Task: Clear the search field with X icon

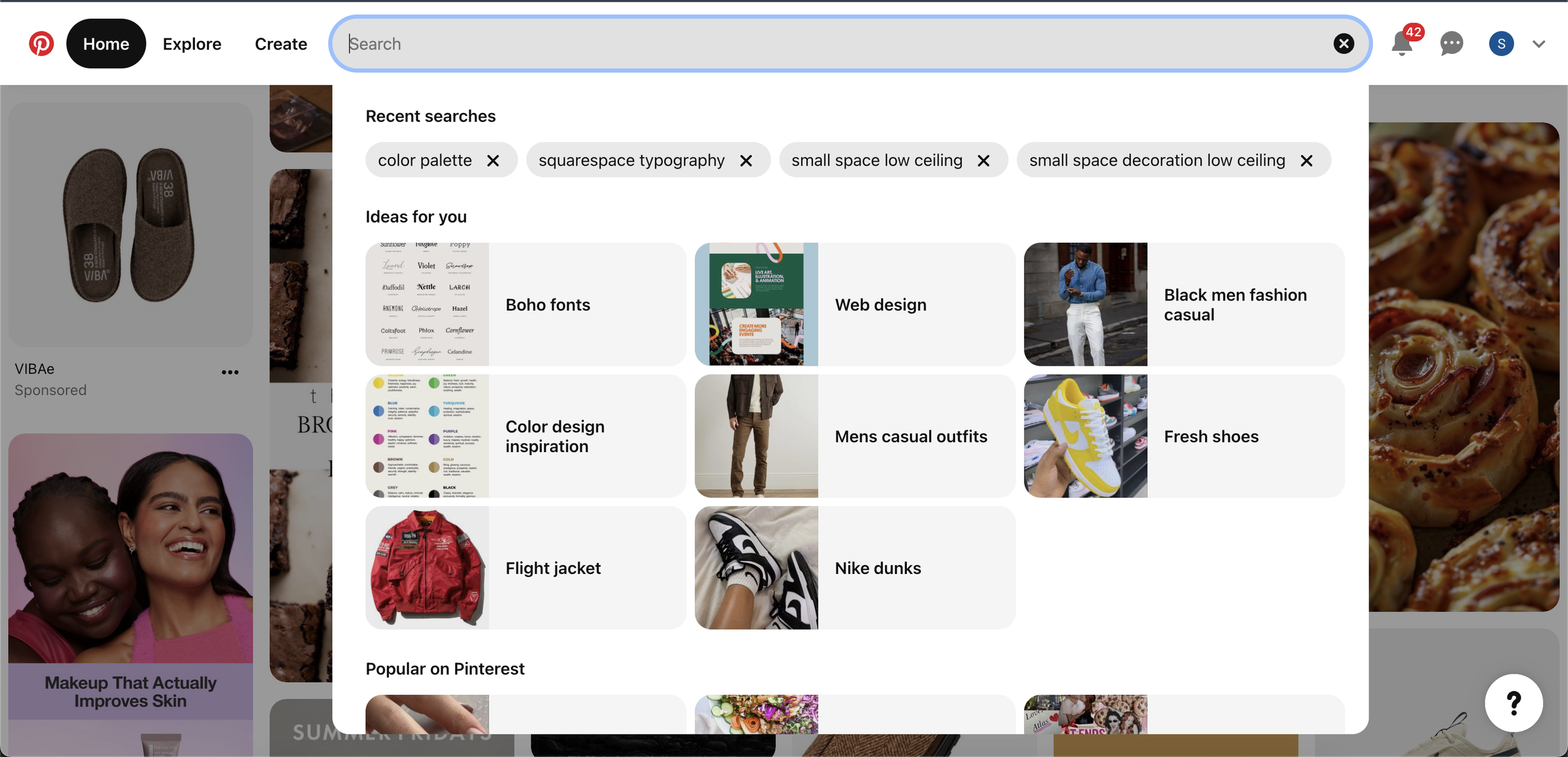Action: (x=1343, y=44)
